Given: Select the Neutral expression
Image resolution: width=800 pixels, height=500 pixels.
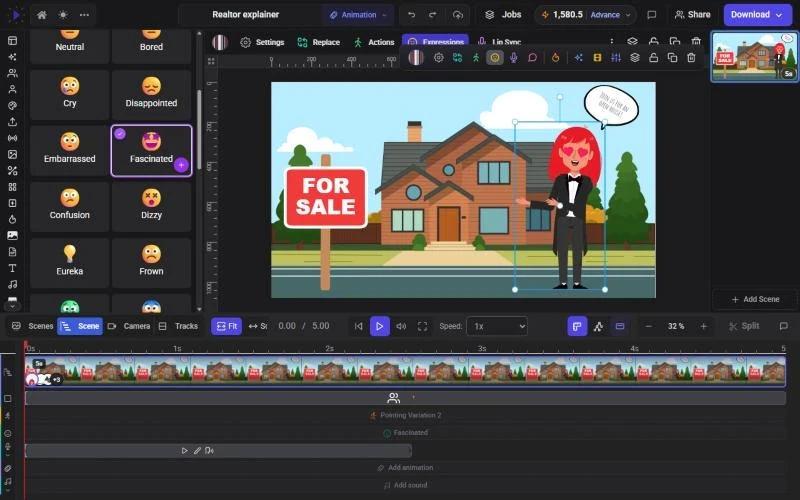Looking at the screenshot, I should click(69, 45).
